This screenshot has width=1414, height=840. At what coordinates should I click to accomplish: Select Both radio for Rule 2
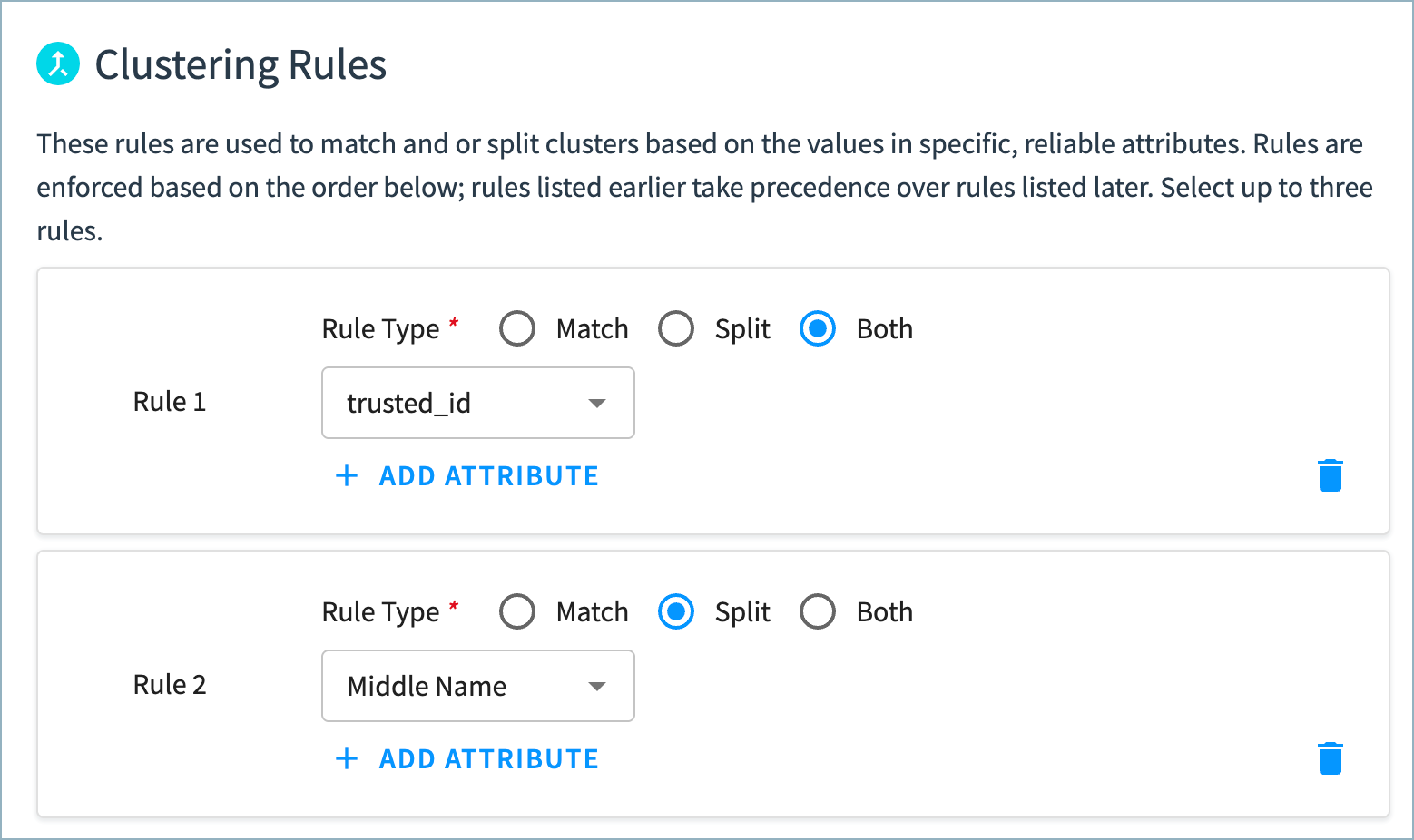coord(818,611)
